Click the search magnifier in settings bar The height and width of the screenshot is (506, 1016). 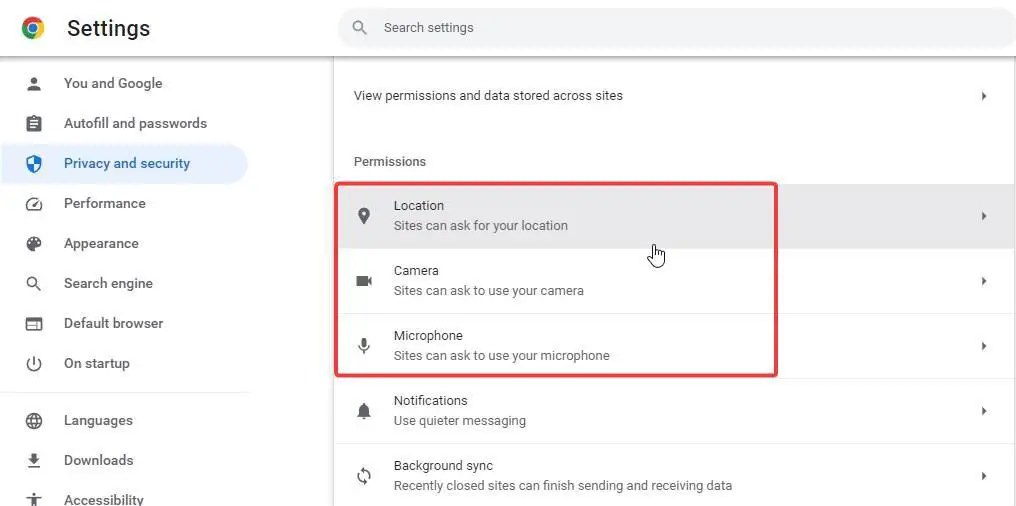[360, 28]
